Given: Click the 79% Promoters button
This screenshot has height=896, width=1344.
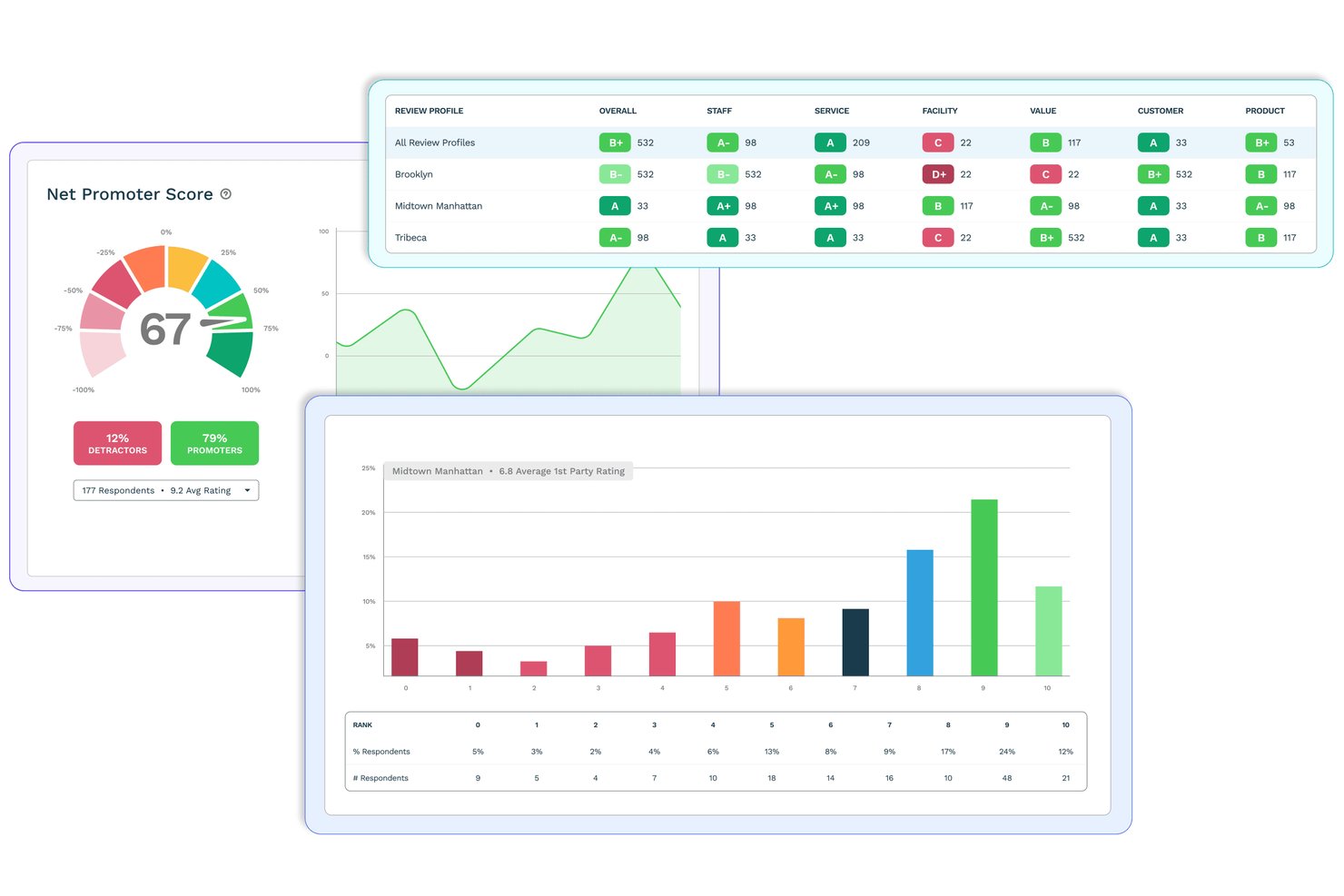Looking at the screenshot, I should tap(214, 443).
